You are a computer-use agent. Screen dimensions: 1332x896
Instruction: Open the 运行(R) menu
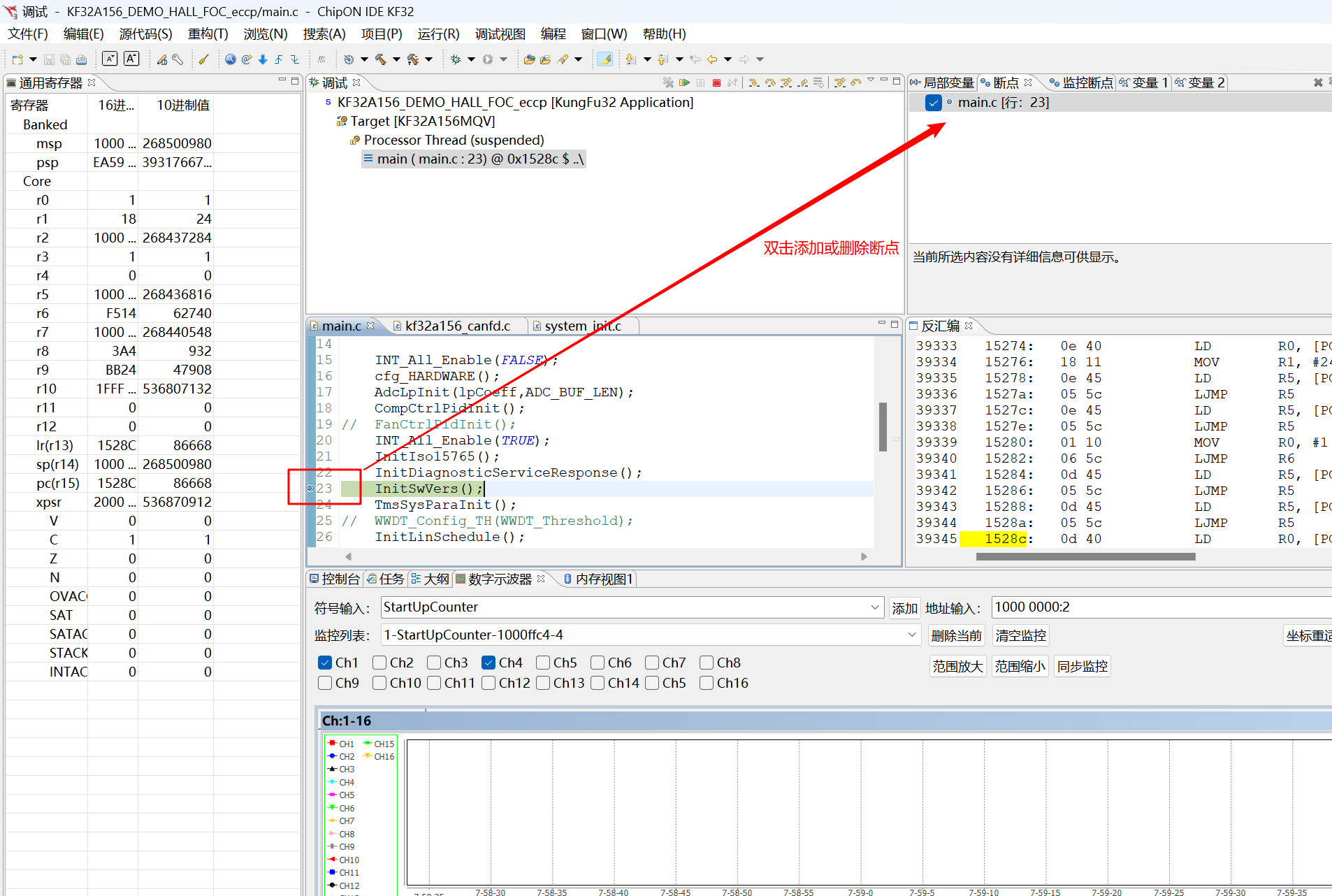pos(438,34)
